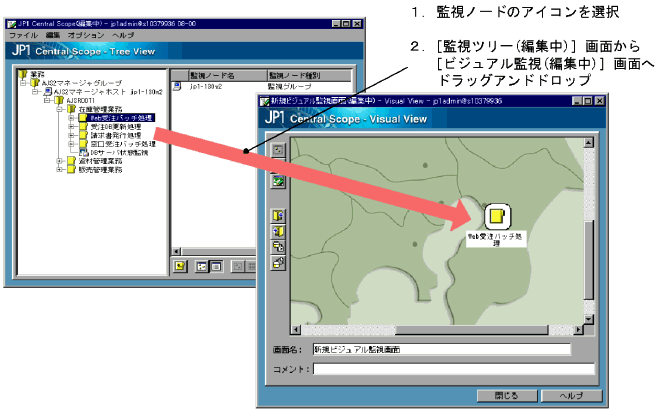Open the Tree View window title bar icon
The height and width of the screenshot is (411, 668).
pos(12,24)
